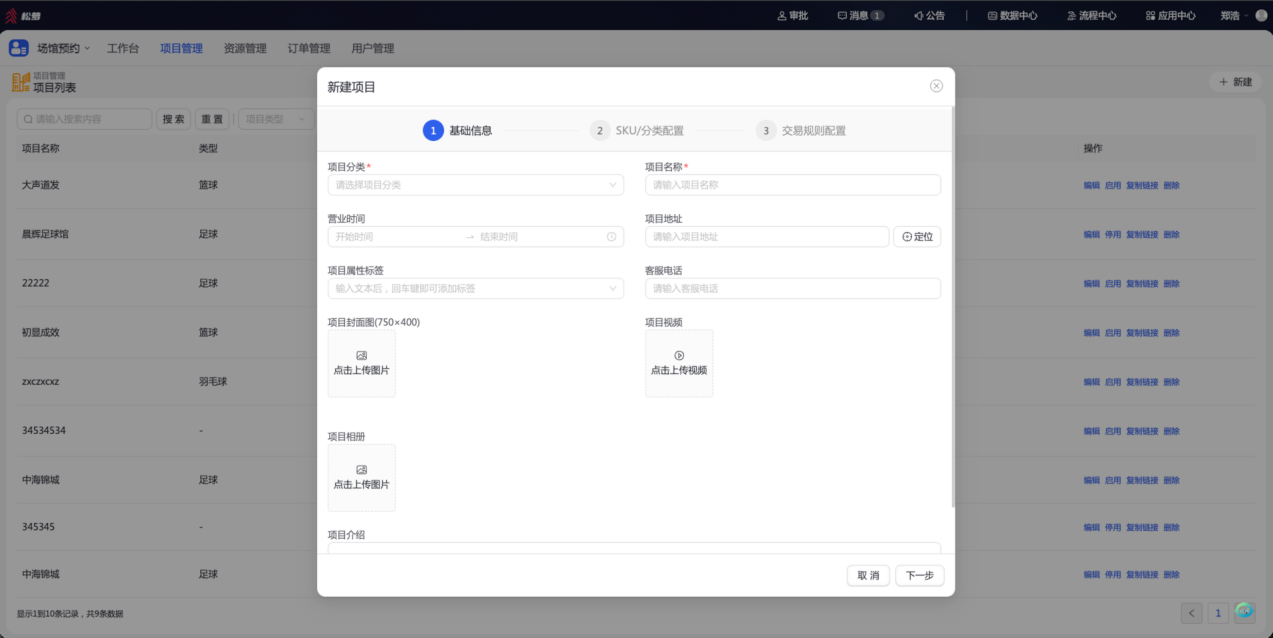
Task: Click 编辑 in the 大声道发 row
Action: 1091,185
